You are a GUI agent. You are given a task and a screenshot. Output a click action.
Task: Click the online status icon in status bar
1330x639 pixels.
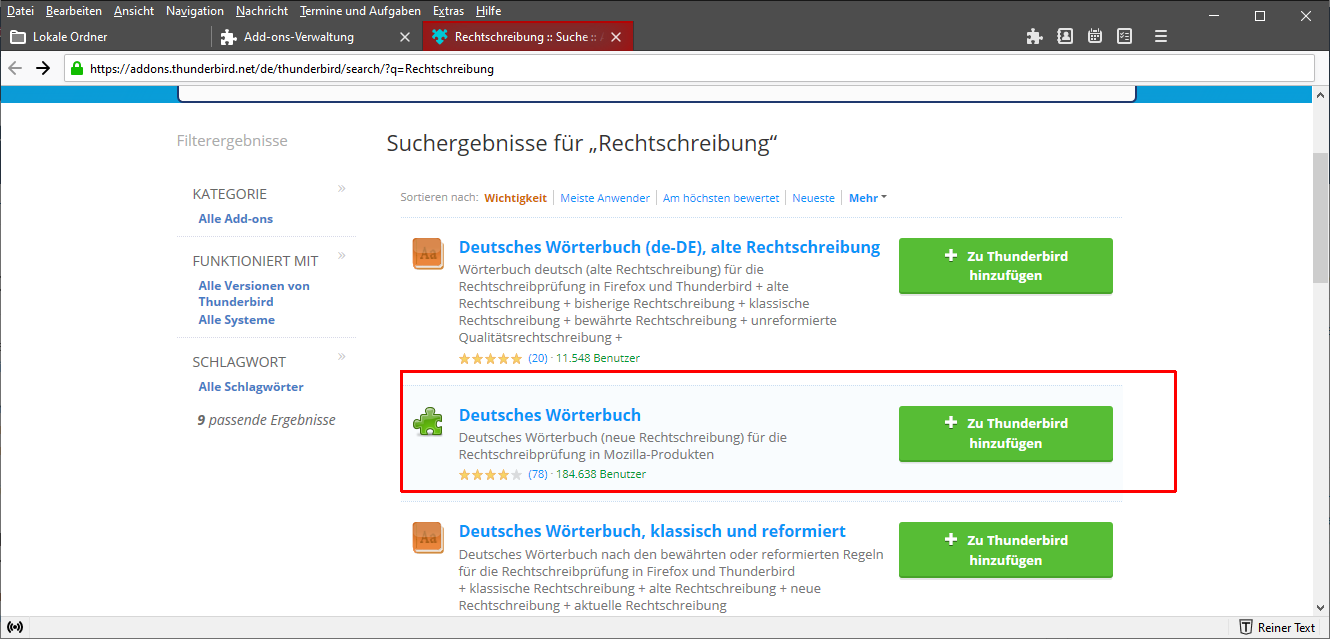(15, 627)
